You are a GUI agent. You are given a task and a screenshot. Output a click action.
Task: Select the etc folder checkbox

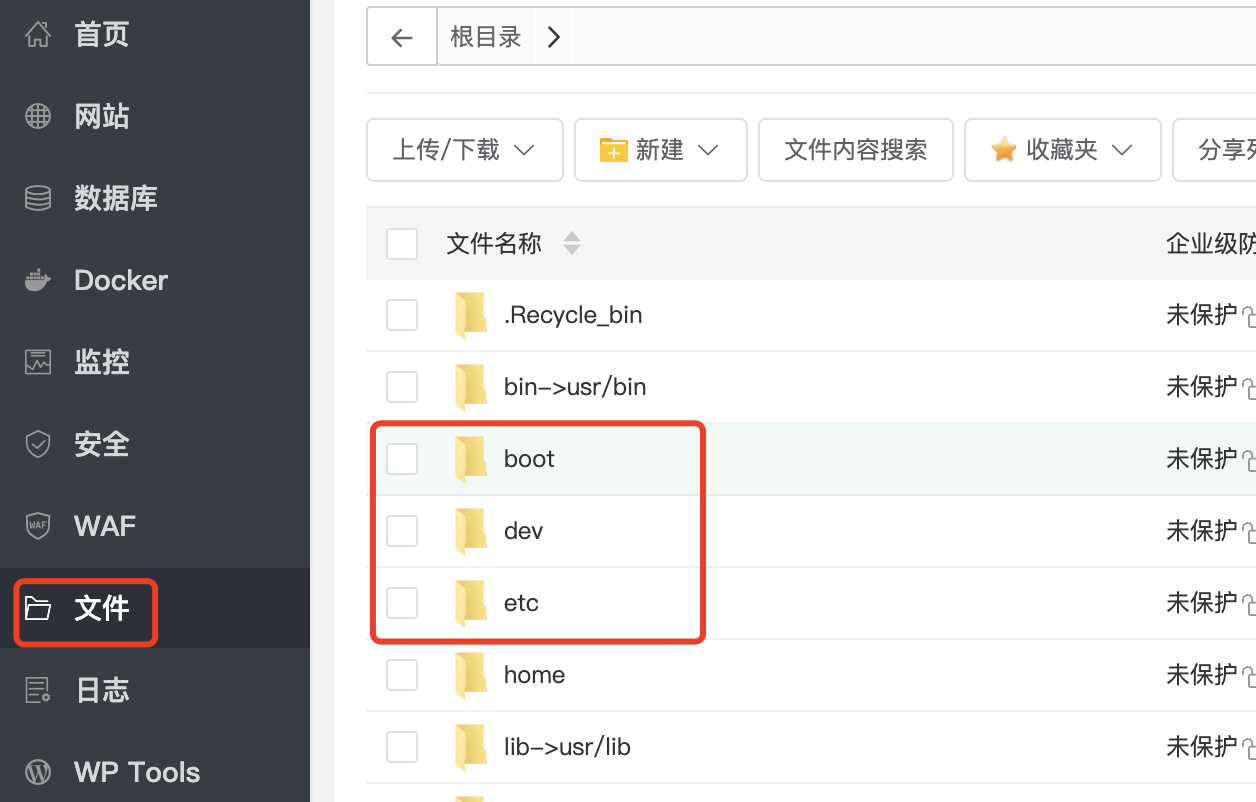coord(402,603)
